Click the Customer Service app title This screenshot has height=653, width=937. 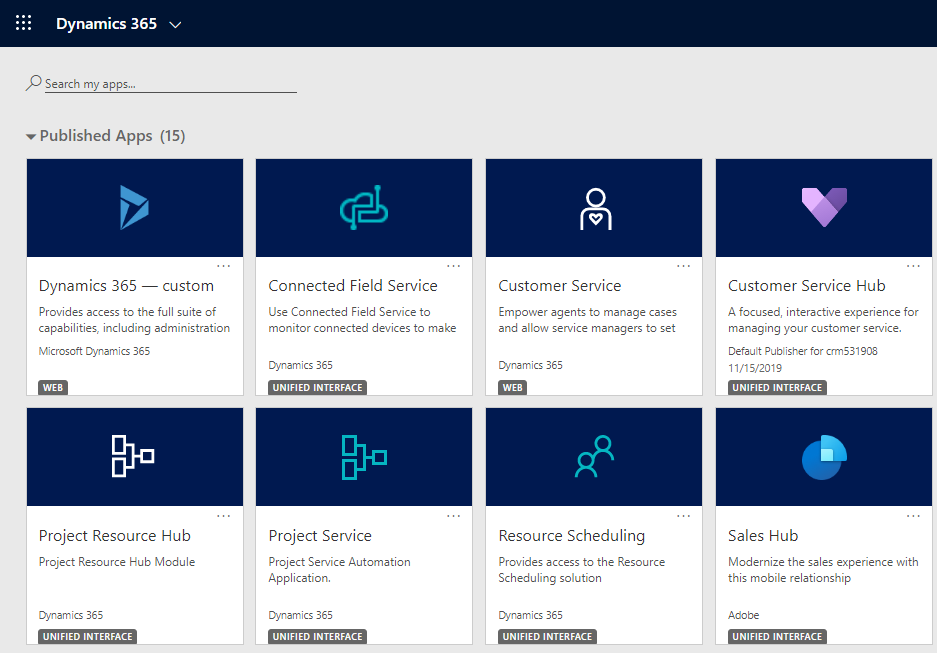pos(559,285)
